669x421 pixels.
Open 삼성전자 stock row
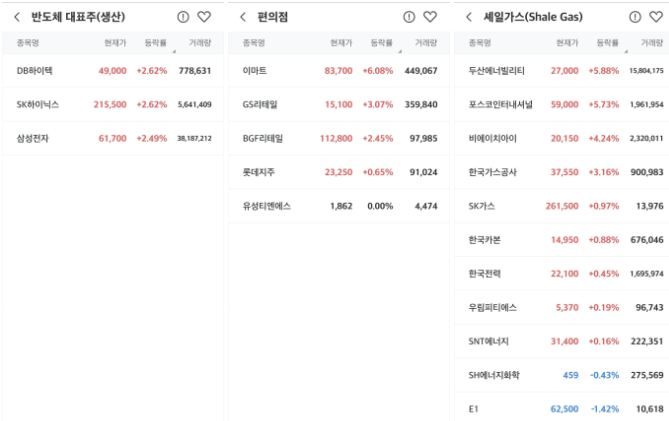[113, 138]
